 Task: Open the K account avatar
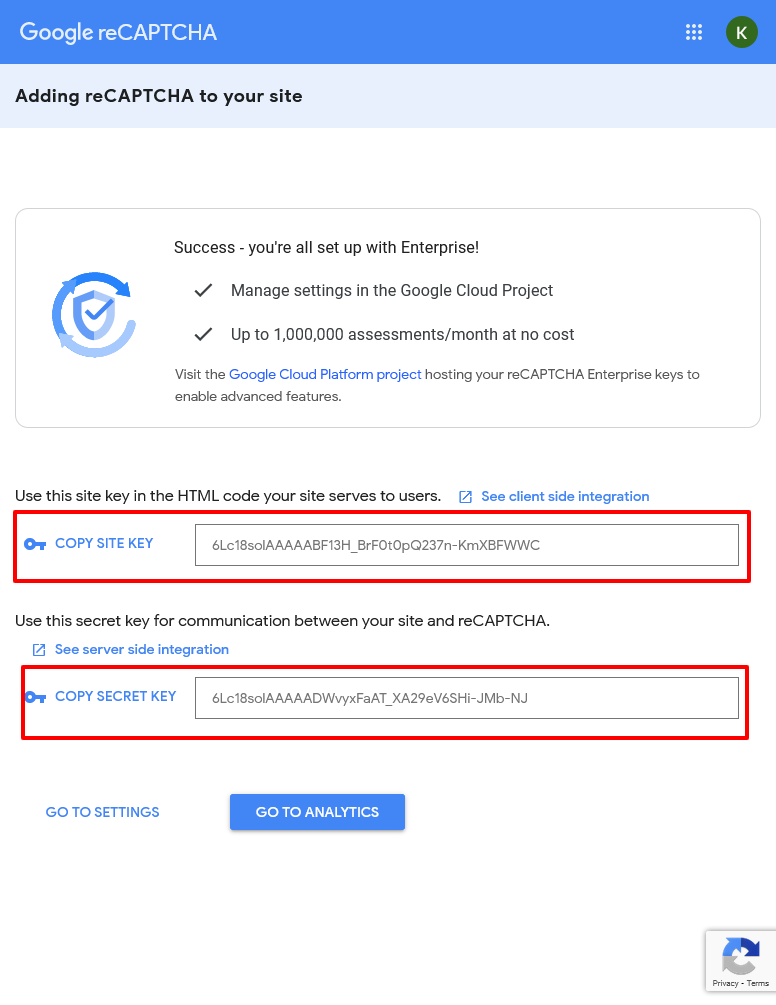click(x=741, y=32)
